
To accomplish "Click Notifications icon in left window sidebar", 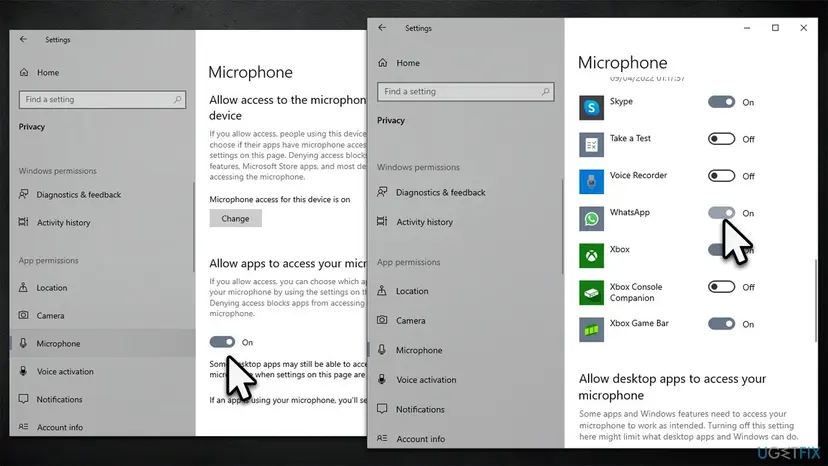I will (24, 399).
